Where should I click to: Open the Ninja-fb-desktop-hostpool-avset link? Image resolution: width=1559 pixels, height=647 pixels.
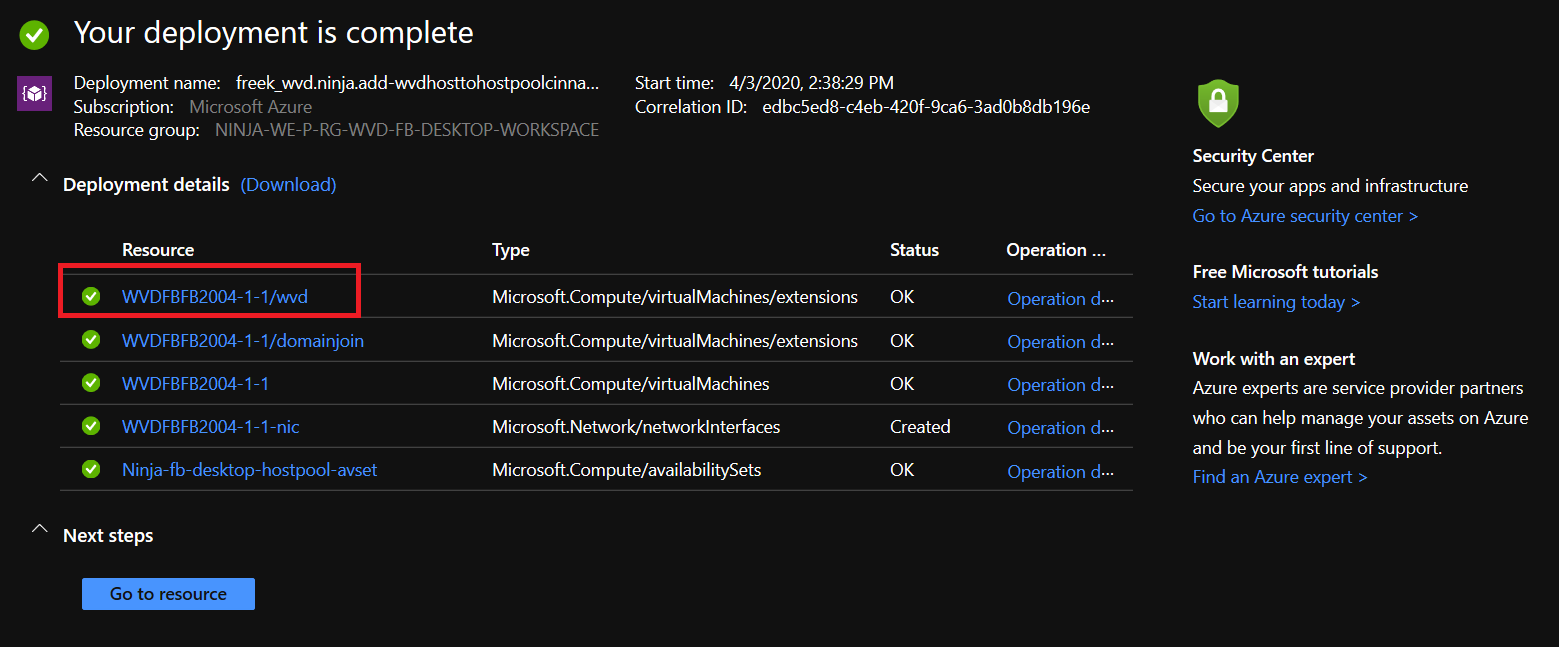click(x=249, y=470)
